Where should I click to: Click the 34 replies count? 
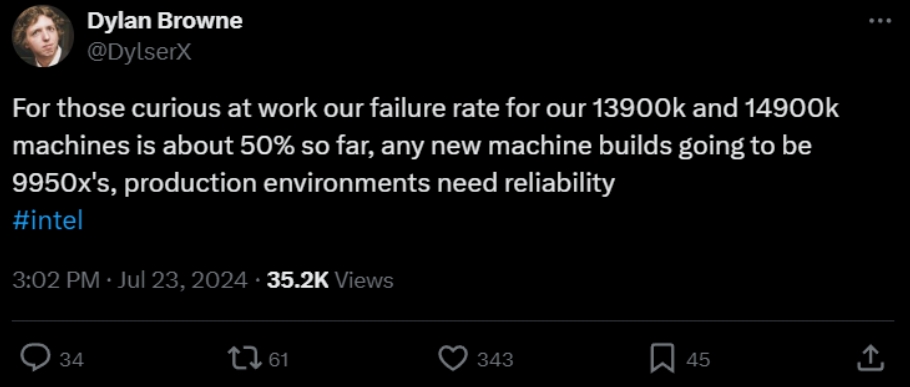point(72,360)
